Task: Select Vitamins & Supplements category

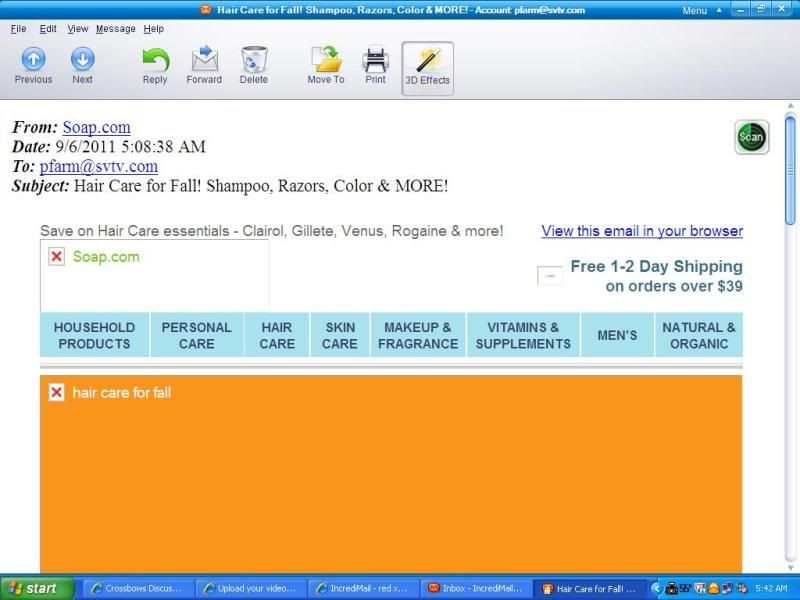Action: tap(523, 335)
